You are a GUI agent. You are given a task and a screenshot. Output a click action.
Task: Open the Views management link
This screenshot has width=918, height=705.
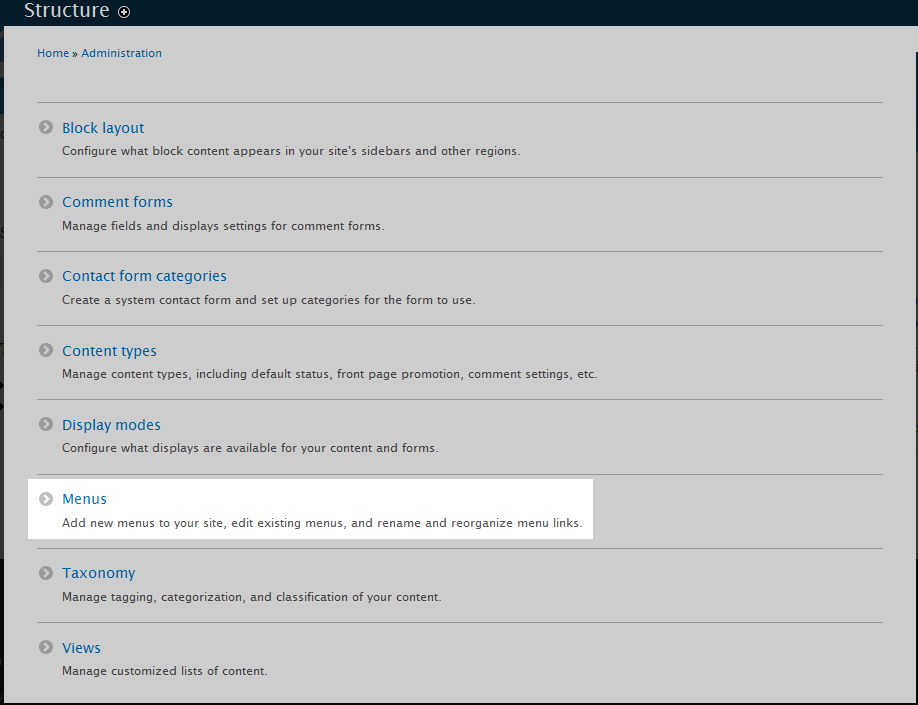(81, 648)
